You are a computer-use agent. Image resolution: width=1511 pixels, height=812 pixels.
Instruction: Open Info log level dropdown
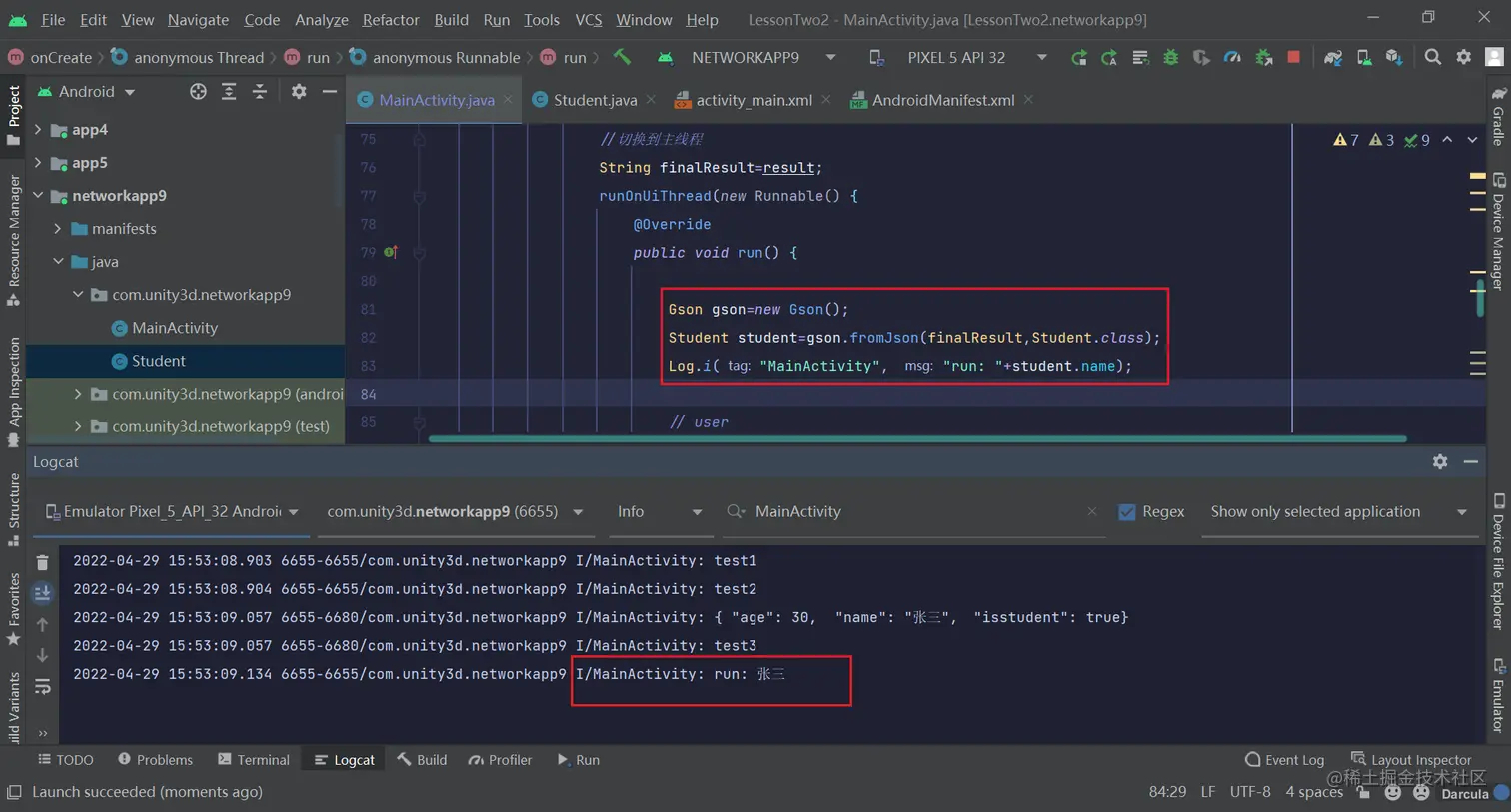point(659,512)
